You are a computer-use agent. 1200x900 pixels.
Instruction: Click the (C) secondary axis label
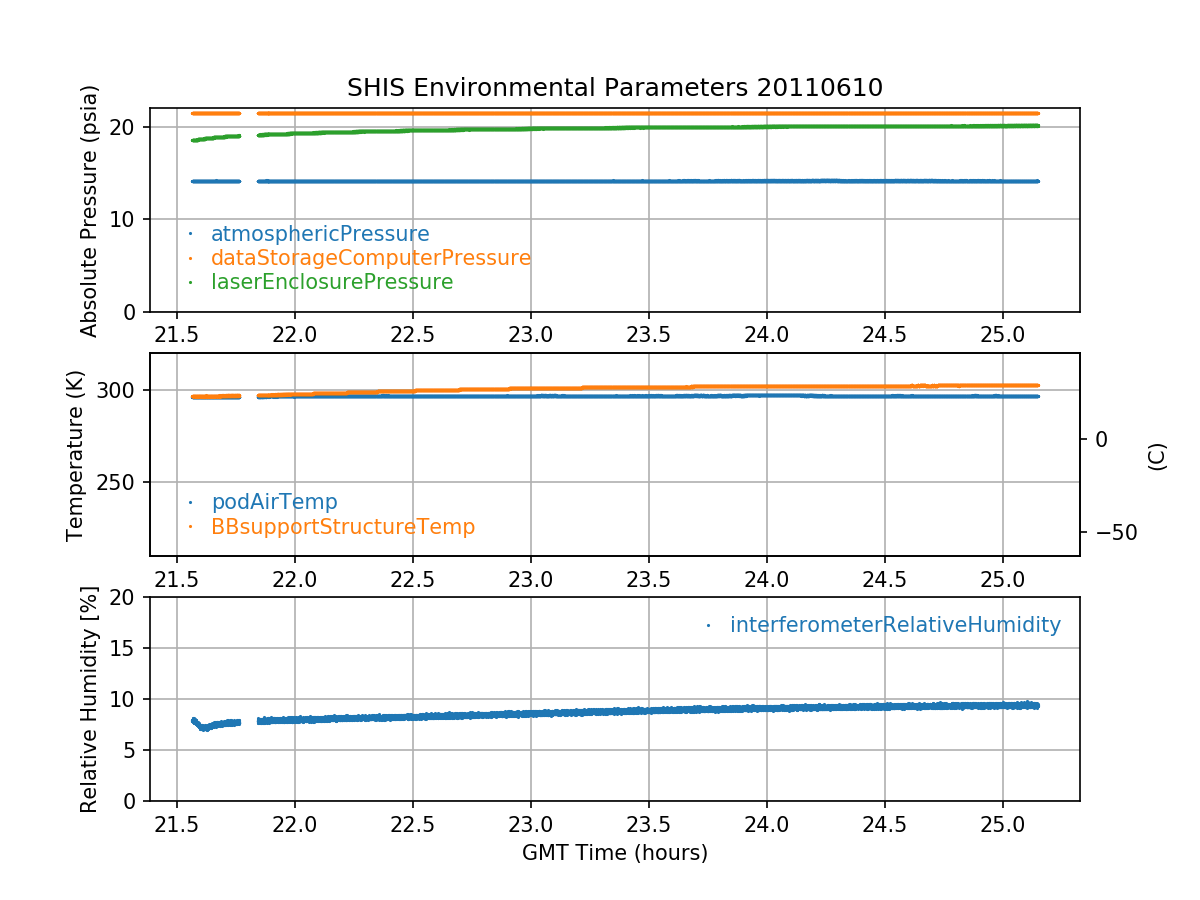[1156, 457]
